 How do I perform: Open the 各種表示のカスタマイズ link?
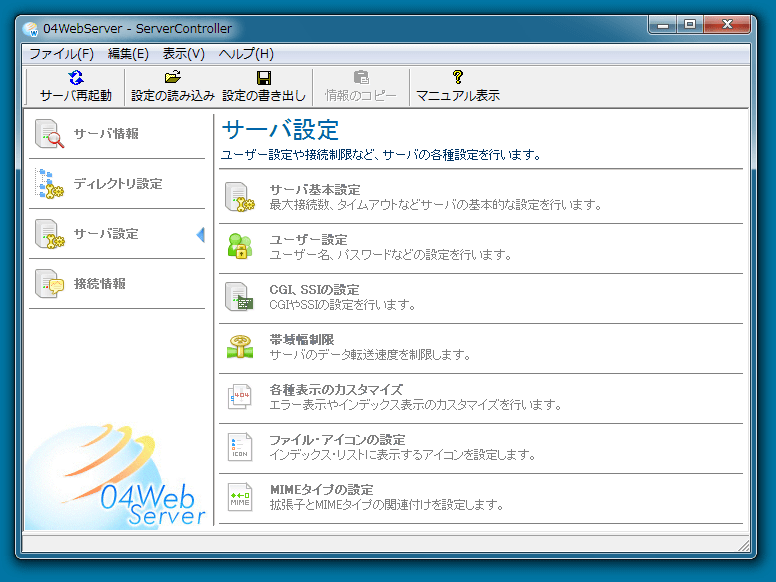[x=336, y=389]
